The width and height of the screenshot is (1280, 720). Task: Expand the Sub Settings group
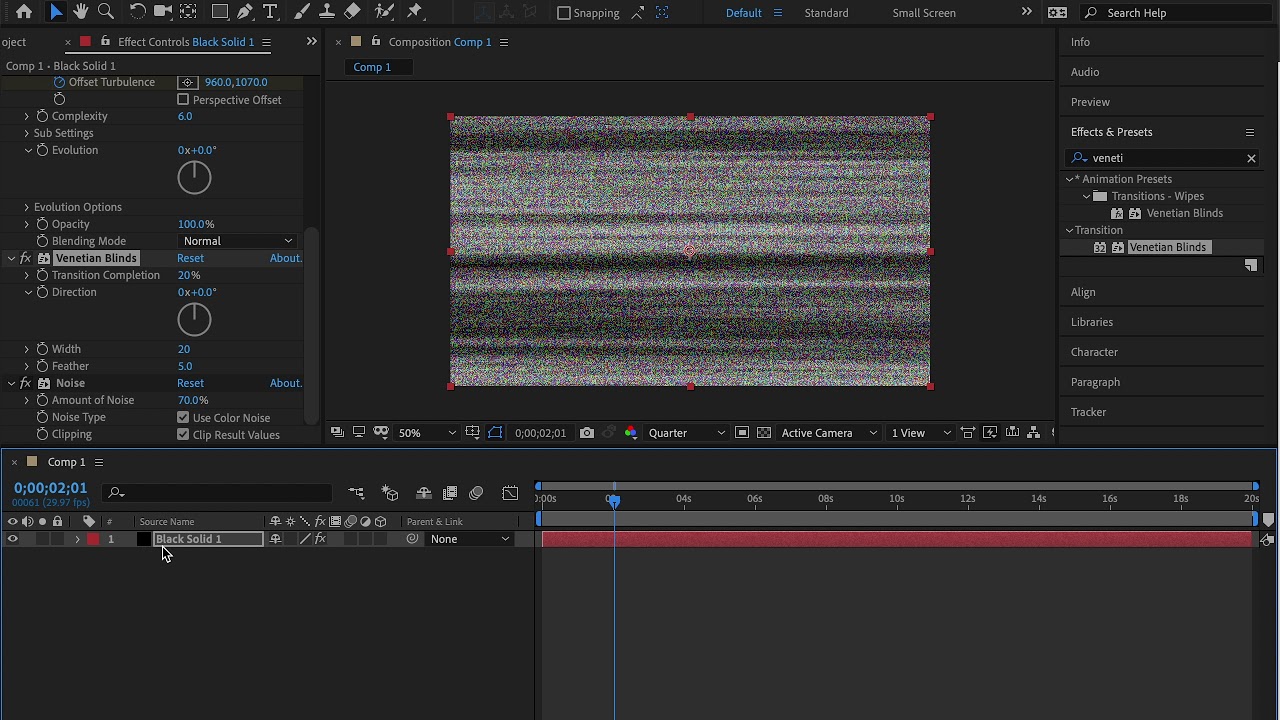tap(27, 133)
